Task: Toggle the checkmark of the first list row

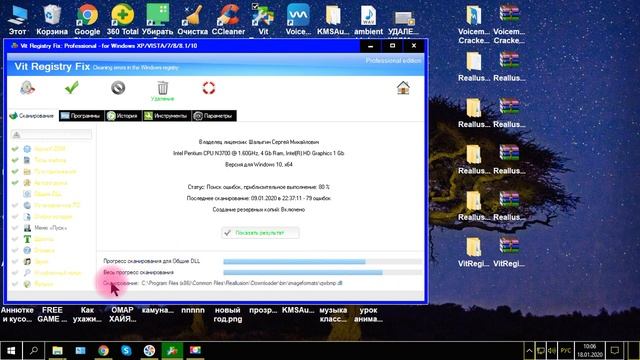Action: [x=15, y=149]
